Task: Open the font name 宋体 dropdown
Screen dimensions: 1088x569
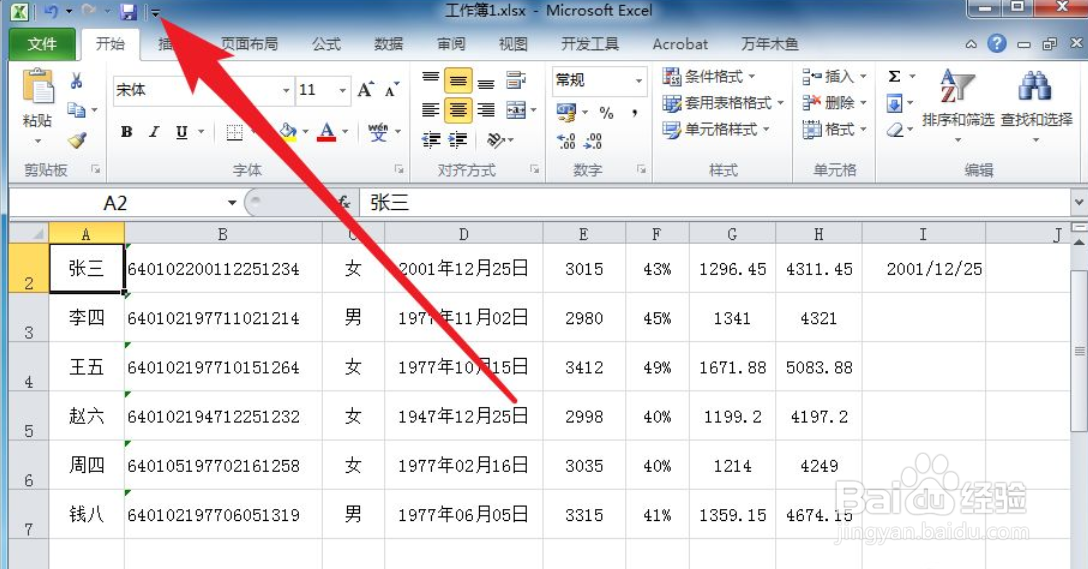Action: tap(286, 90)
